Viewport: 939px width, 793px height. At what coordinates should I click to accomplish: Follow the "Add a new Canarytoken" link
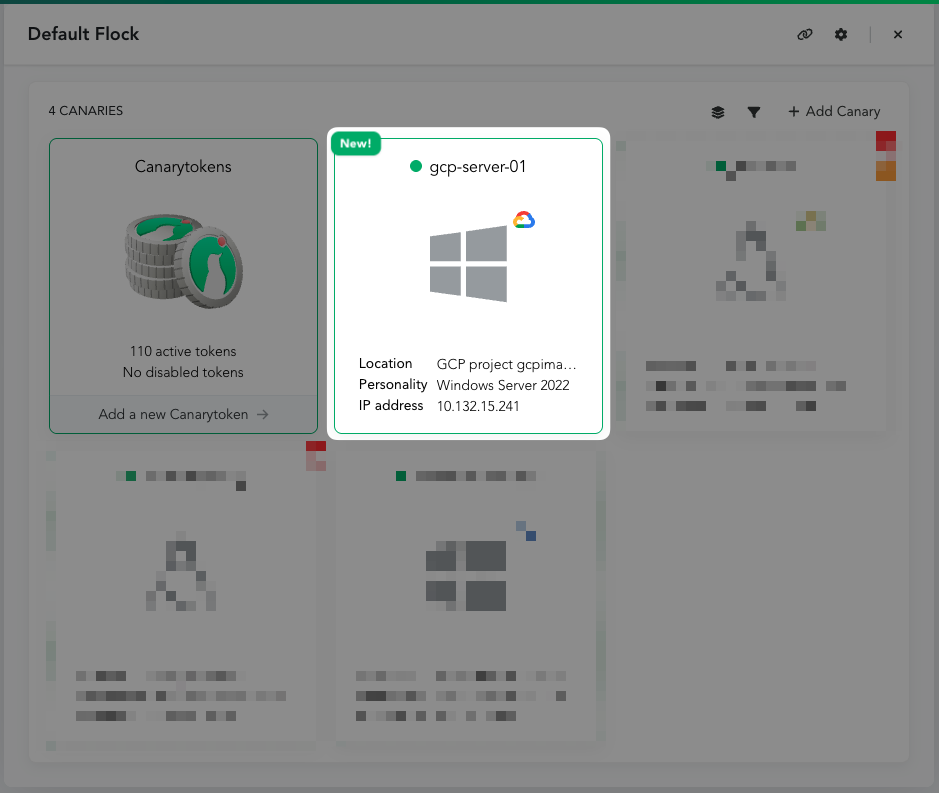pyautogui.click(x=183, y=414)
